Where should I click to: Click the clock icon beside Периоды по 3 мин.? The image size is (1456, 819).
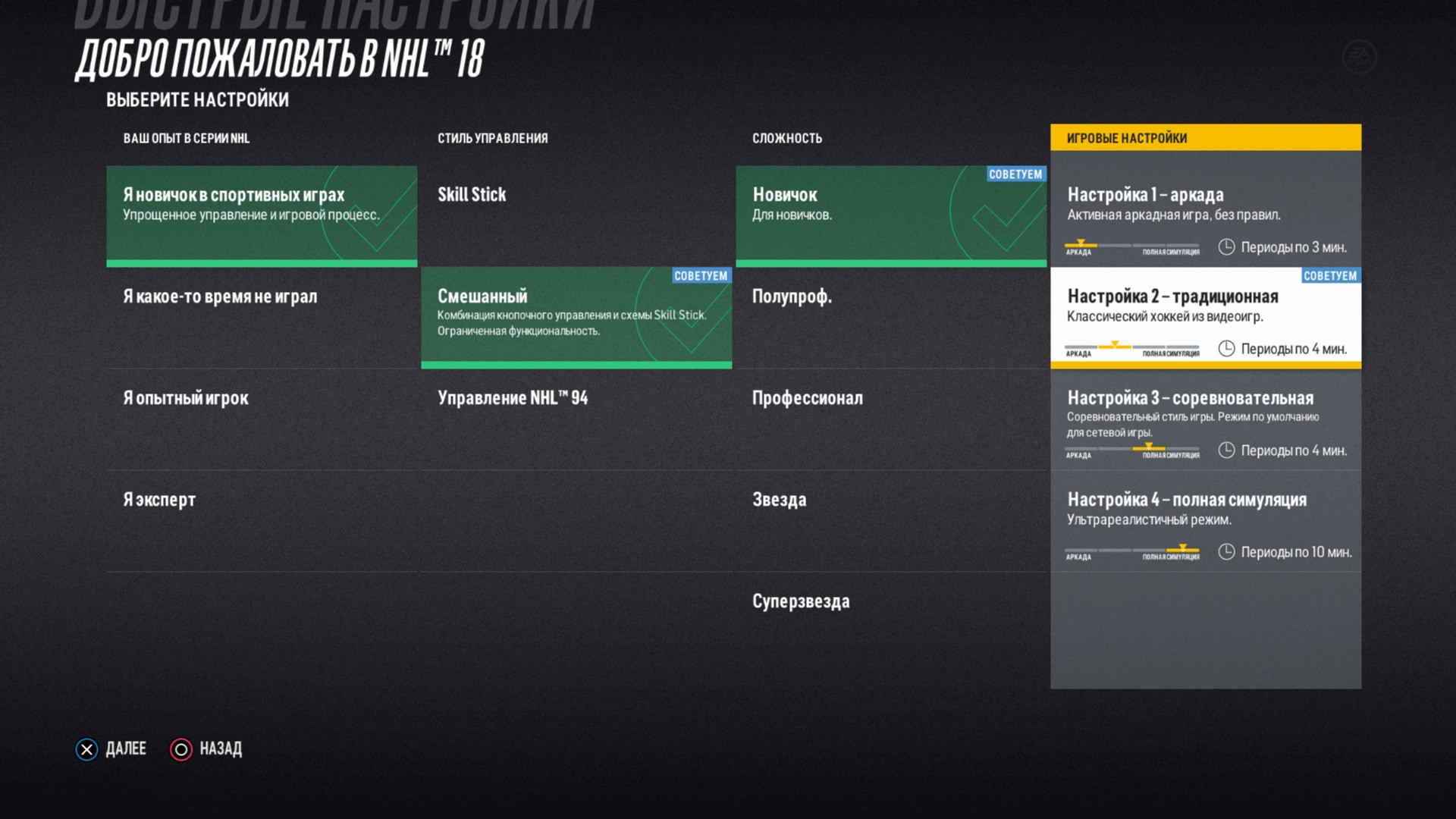(x=1226, y=246)
